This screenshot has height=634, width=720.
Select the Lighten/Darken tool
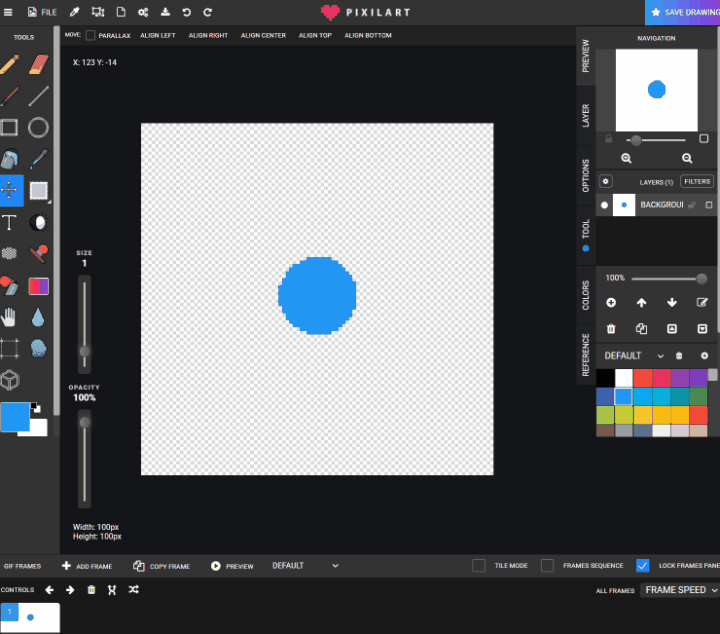(x=39, y=223)
